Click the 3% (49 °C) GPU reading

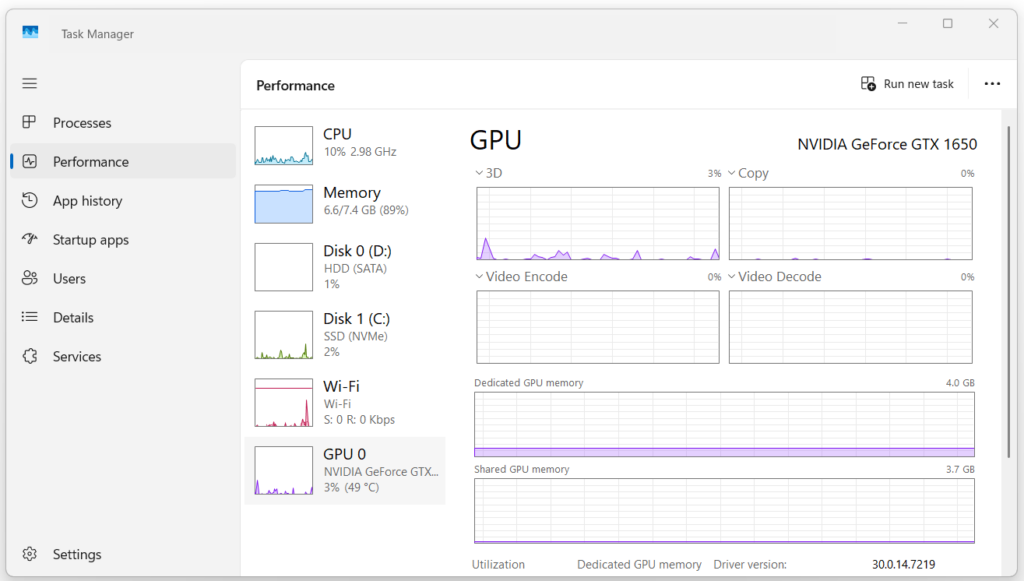351,488
